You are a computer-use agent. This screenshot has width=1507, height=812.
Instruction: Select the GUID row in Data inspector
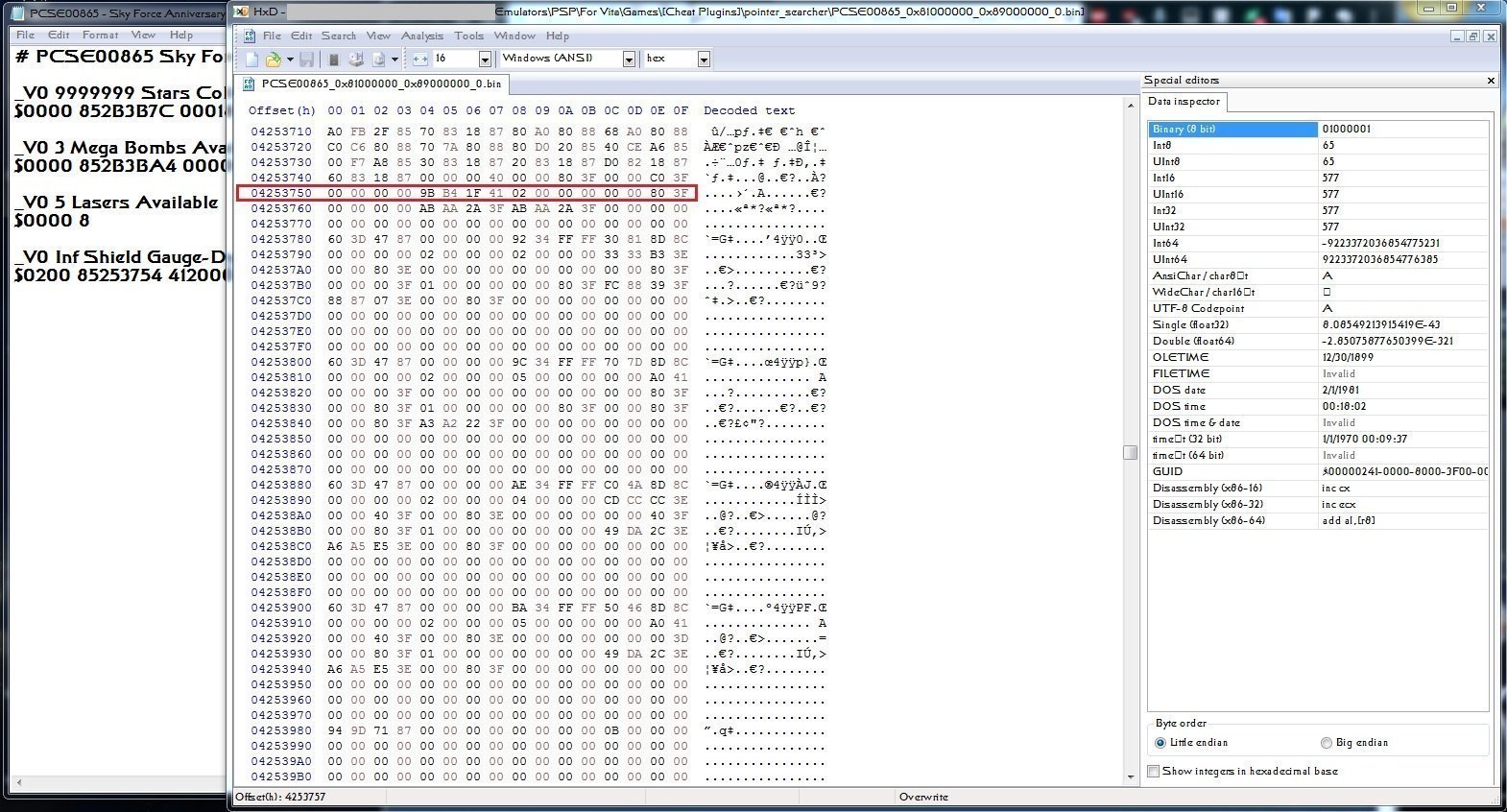(1318, 471)
